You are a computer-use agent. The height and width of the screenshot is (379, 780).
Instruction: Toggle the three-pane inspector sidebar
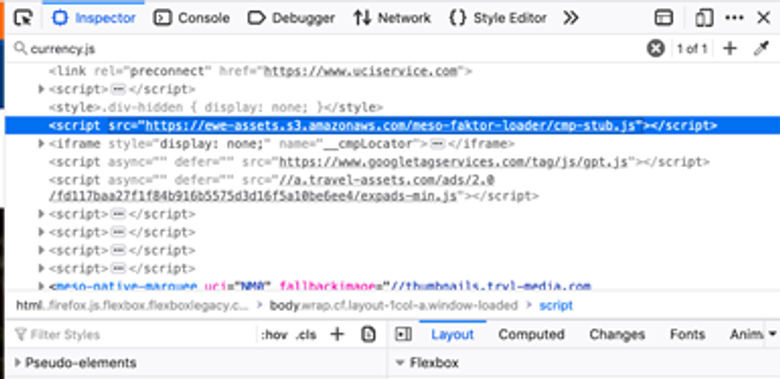pyautogui.click(x=403, y=334)
